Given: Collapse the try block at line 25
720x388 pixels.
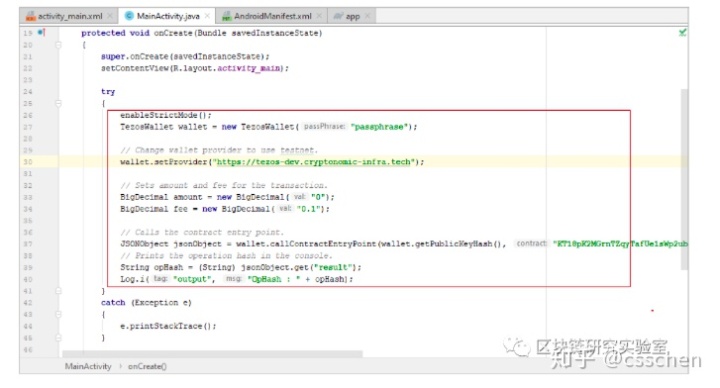Looking at the screenshot, I should pyautogui.click(x=58, y=103).
